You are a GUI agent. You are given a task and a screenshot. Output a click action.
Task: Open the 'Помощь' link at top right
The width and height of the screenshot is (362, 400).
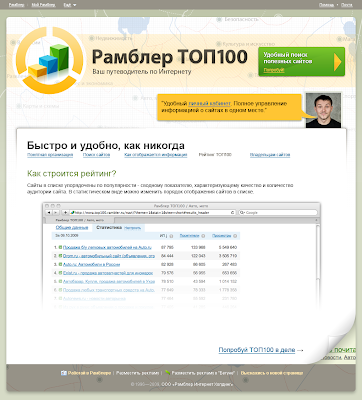click(x=326, y=5)
